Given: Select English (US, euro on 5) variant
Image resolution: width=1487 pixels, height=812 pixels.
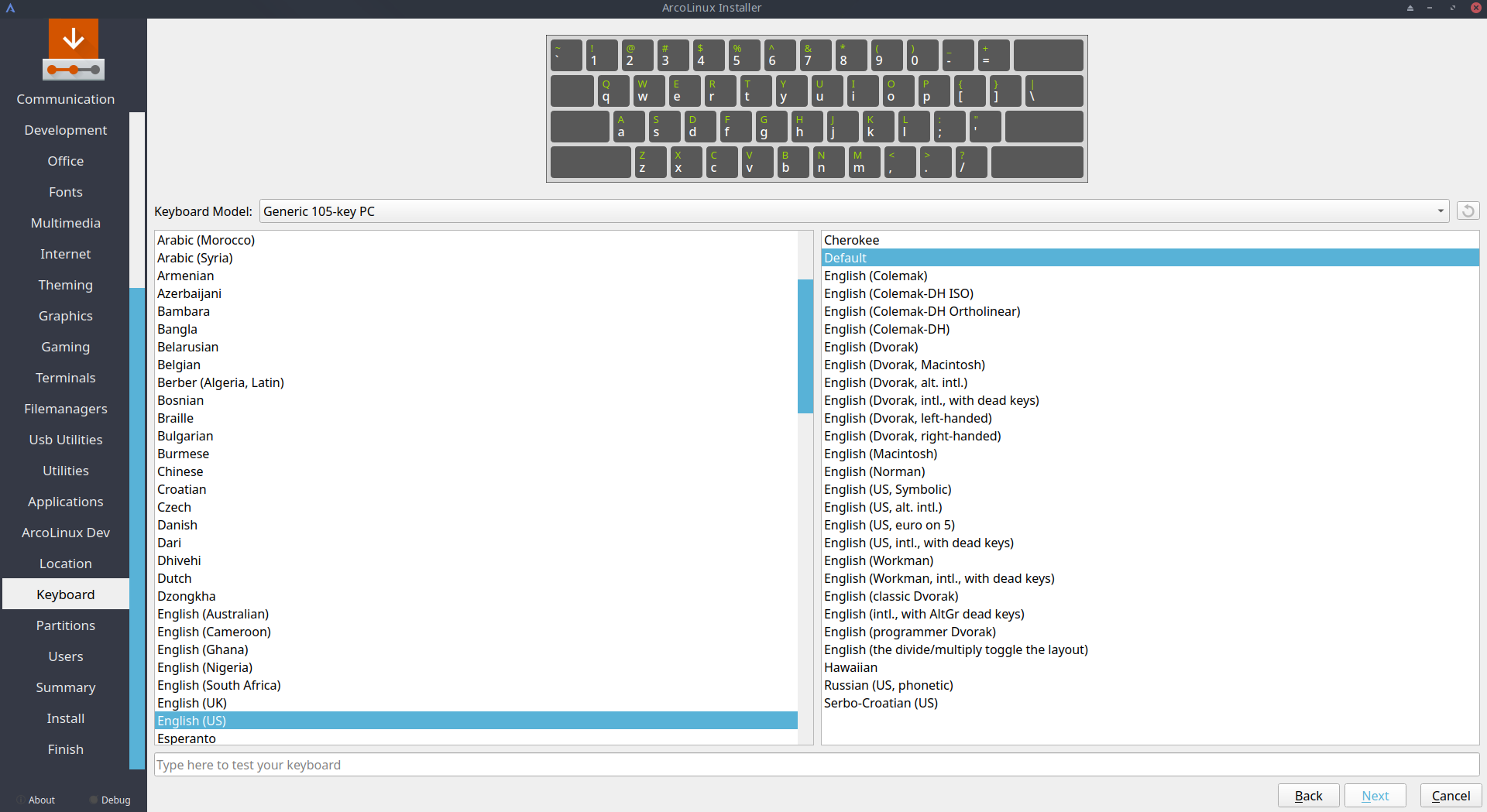Looking at the screenshot, I should (1150, 525).
